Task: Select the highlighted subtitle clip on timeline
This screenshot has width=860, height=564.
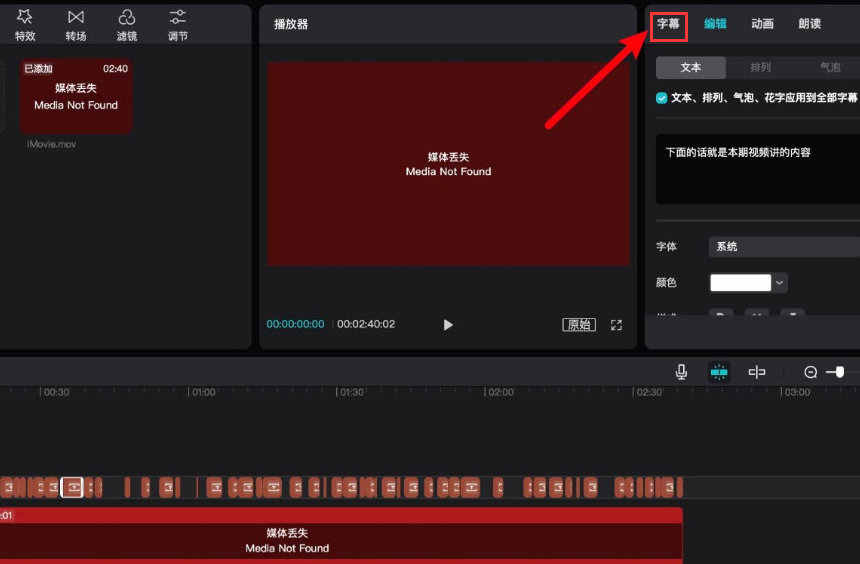Action: coord(72,487)
